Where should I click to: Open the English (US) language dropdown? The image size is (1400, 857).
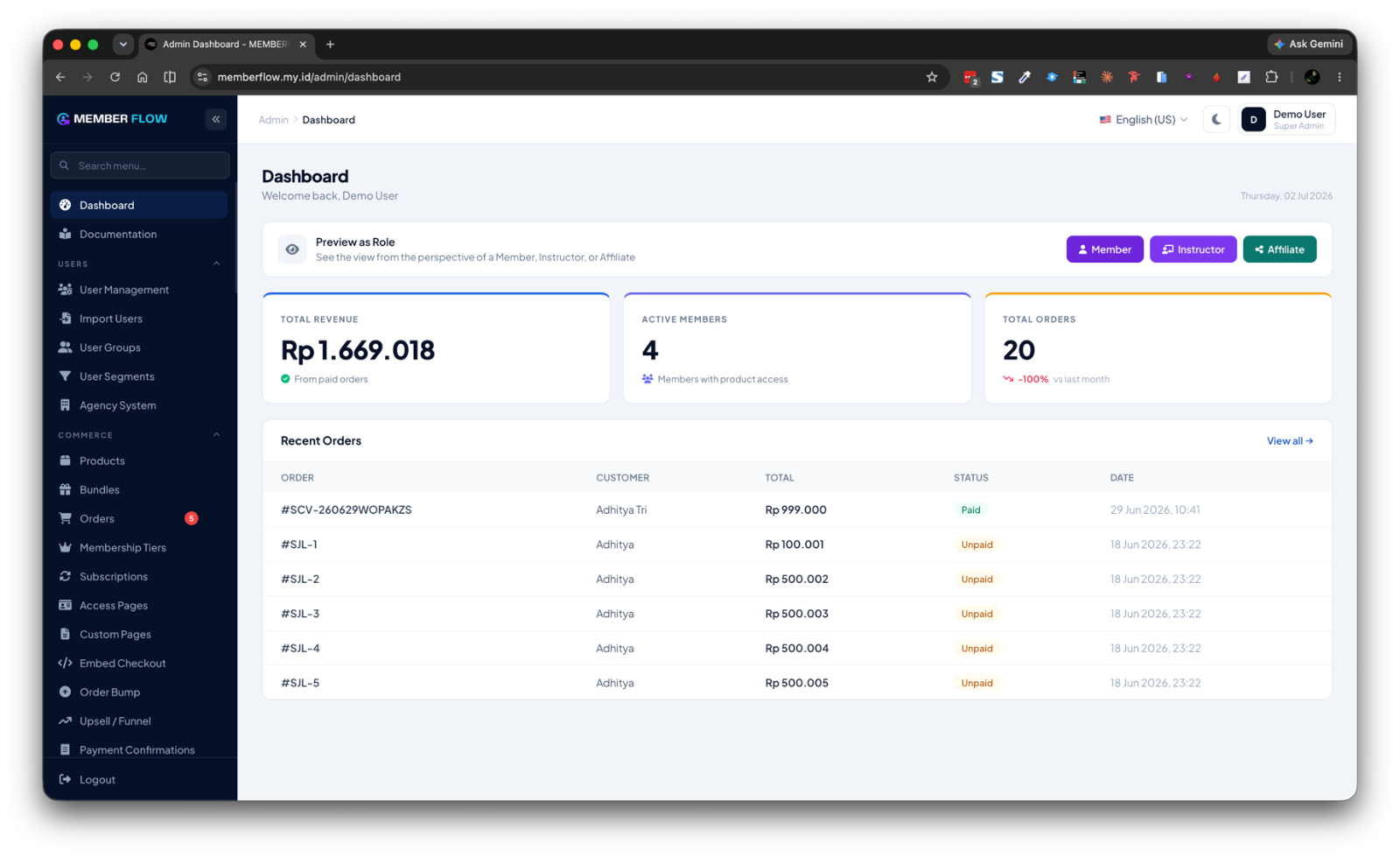click(1144, 120)
